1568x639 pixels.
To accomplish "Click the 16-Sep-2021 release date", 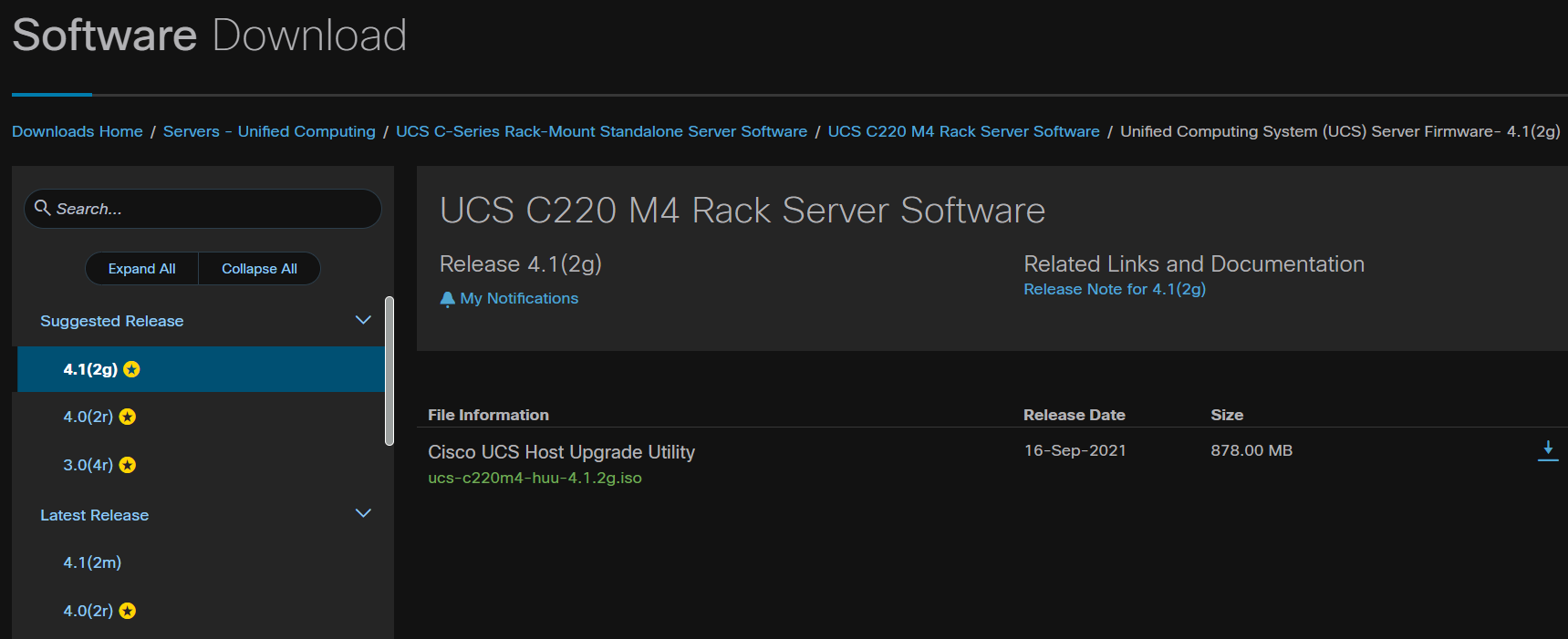I will 1075,450.
